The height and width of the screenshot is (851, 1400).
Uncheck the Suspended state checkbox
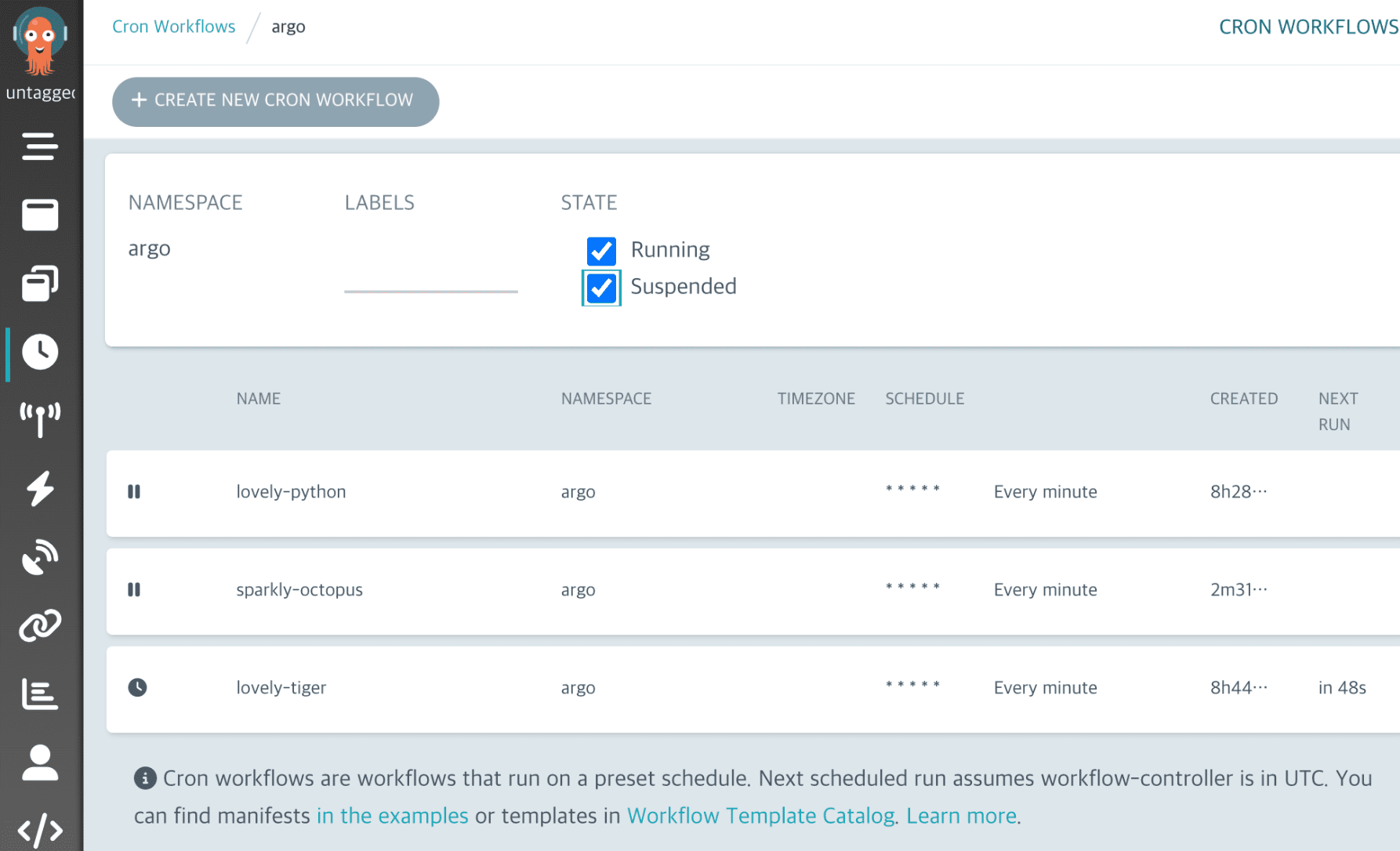click(601, 288)
